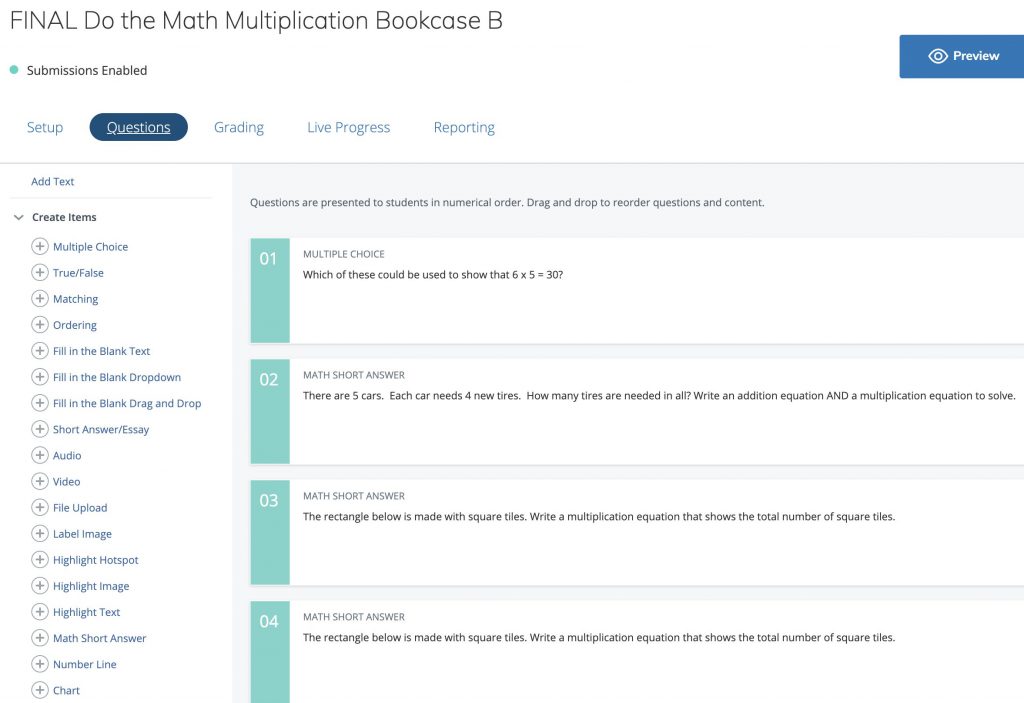Click the plus icon beside Matching
Viewport: 1024px width, 703px height.
pos(40,299)
